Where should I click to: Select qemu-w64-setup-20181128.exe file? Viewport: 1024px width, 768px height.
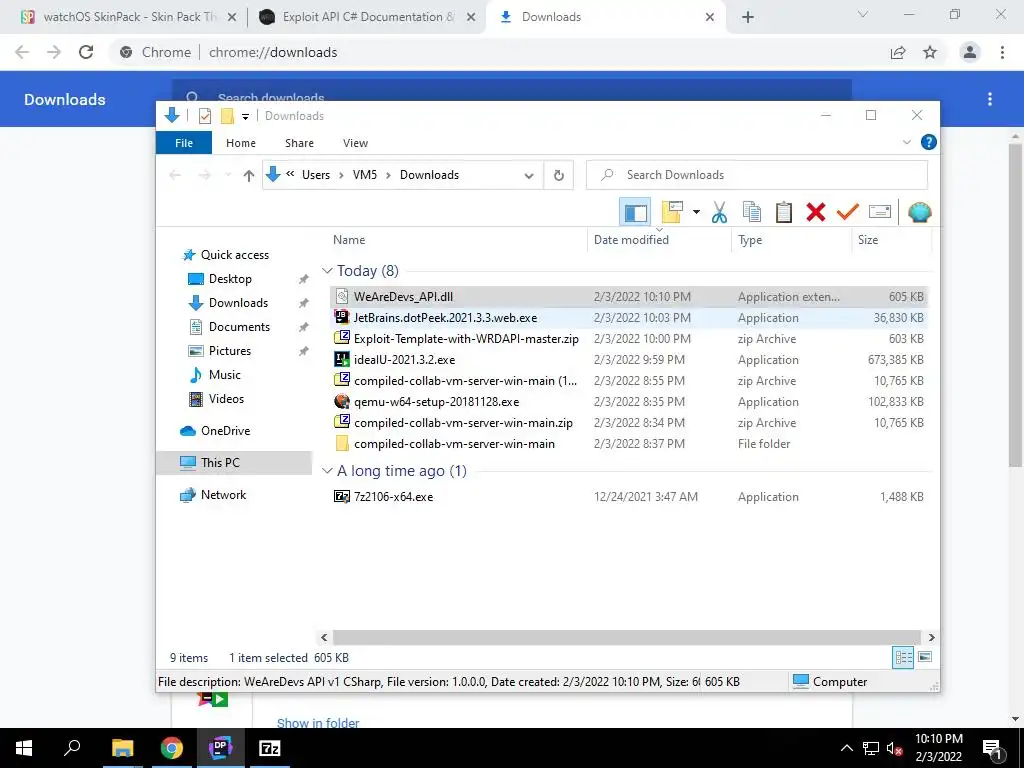click(x=629, y=402)
